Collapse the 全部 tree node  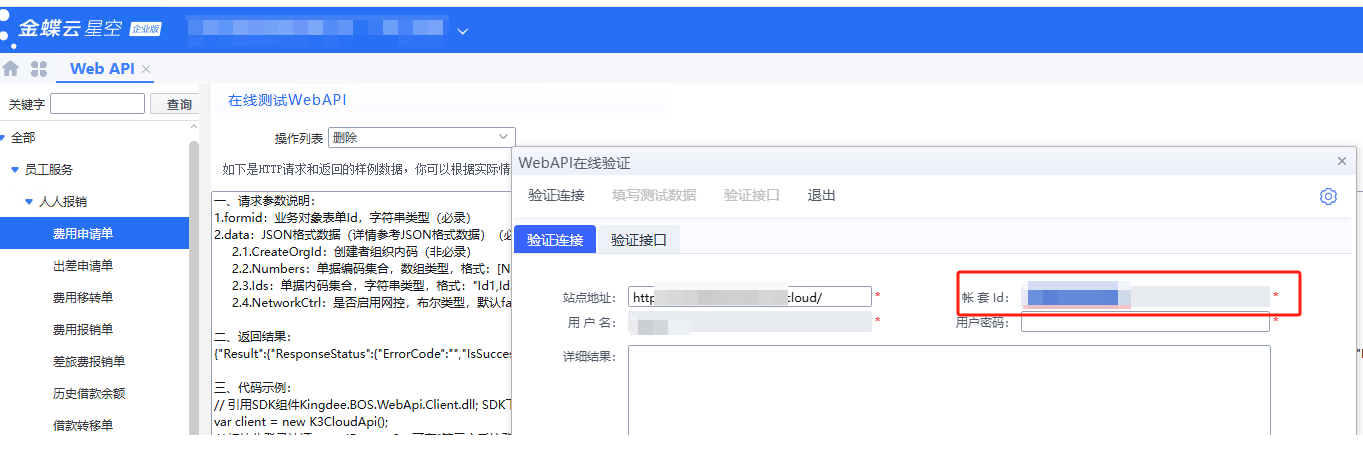coord(4,138)
